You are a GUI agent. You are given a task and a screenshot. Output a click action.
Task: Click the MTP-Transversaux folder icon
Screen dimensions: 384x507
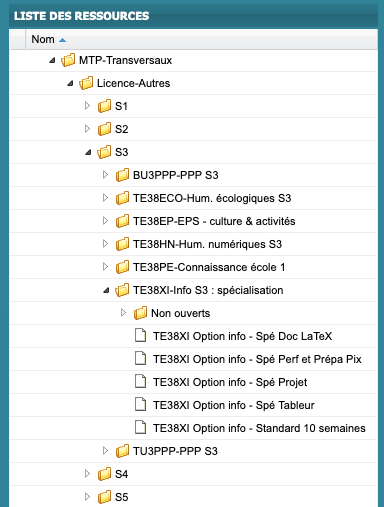click(x=68, y=60)
